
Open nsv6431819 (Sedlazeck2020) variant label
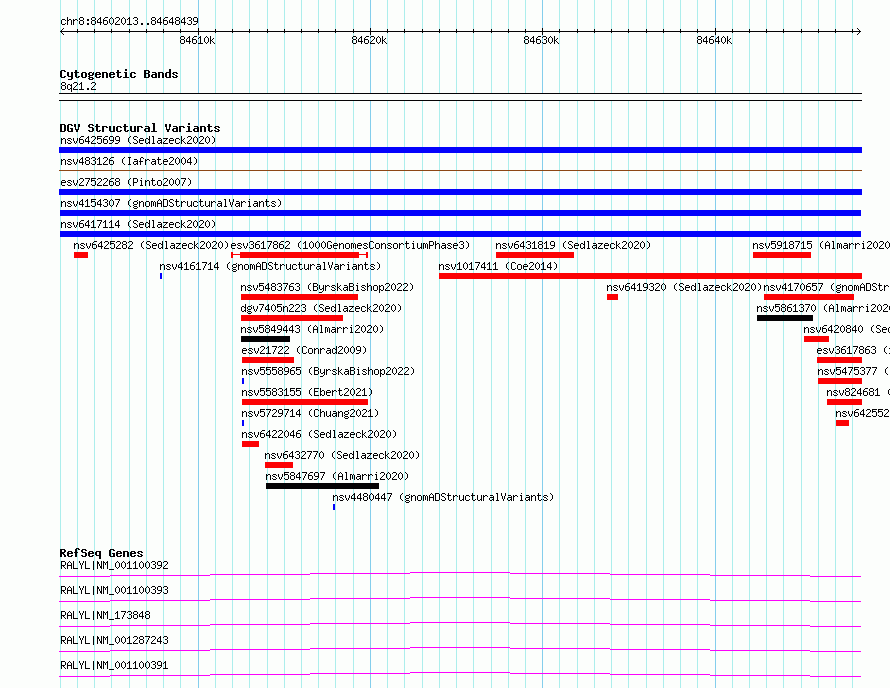click(573, 245)
